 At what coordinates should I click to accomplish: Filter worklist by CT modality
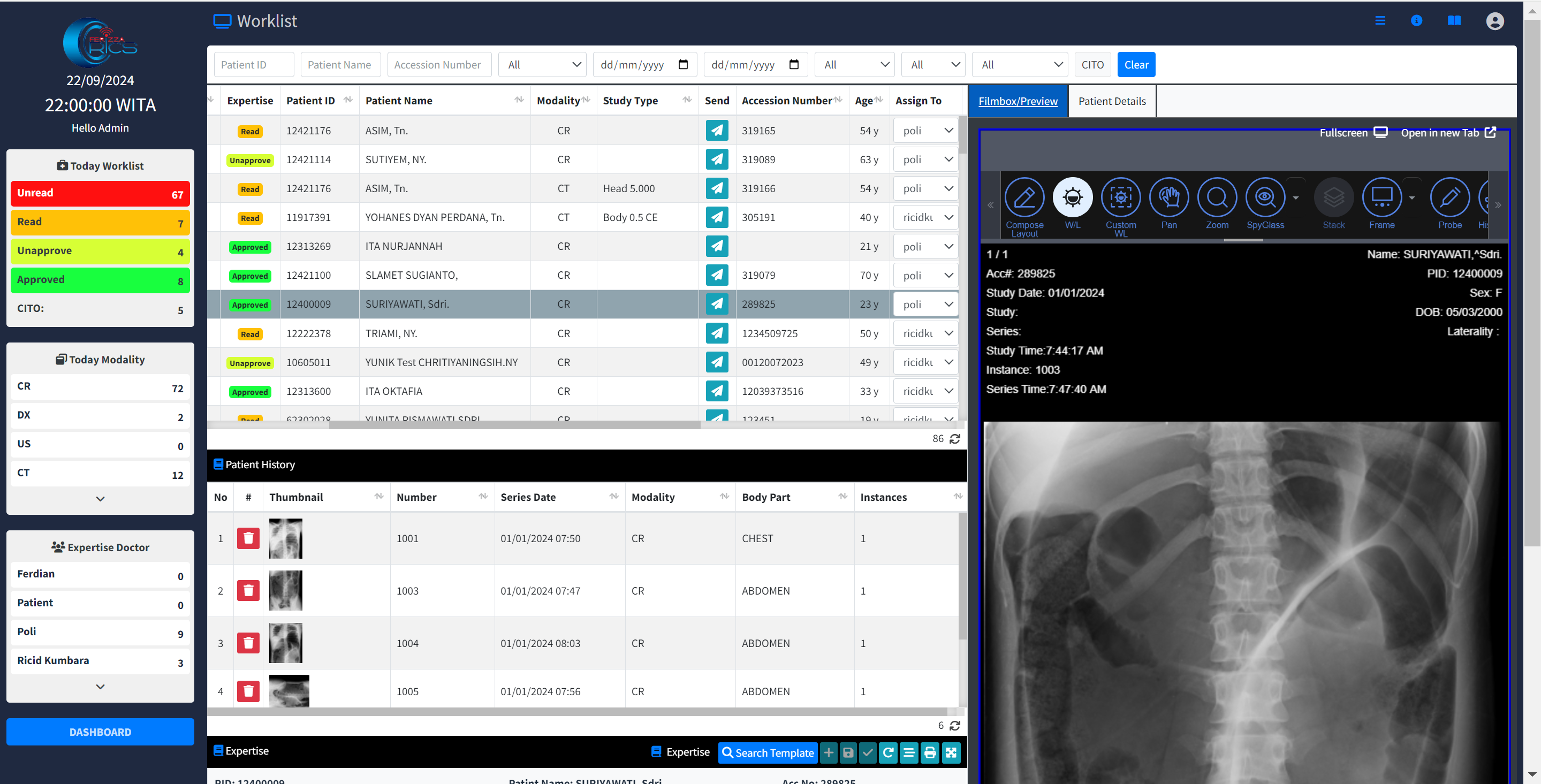click(x=100, y=474)
